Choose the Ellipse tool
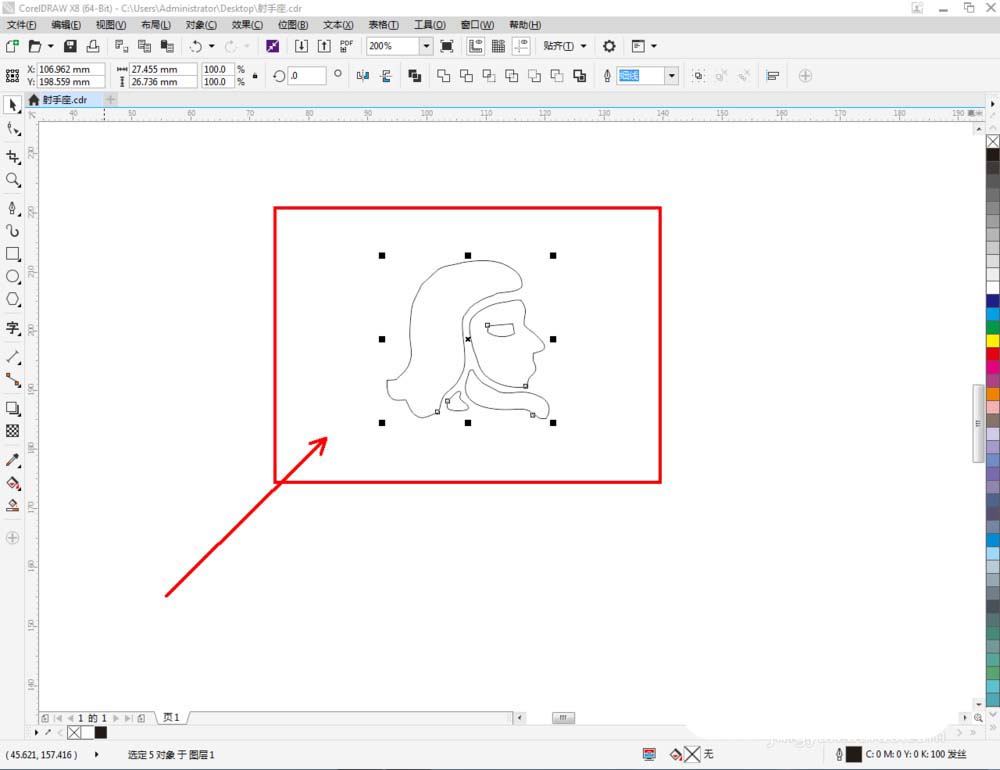 [x=12, y=276]
